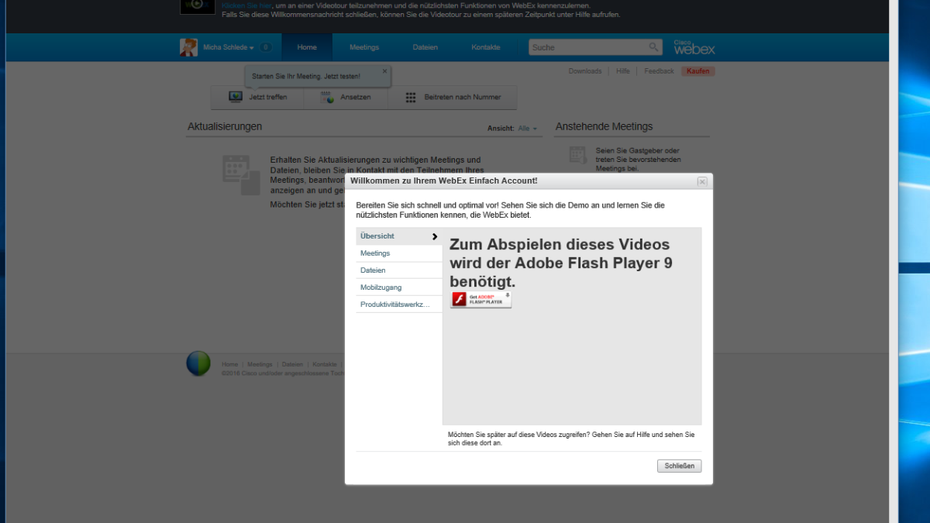
Task: Click the search magnifier icon
Action: [654, 47]
